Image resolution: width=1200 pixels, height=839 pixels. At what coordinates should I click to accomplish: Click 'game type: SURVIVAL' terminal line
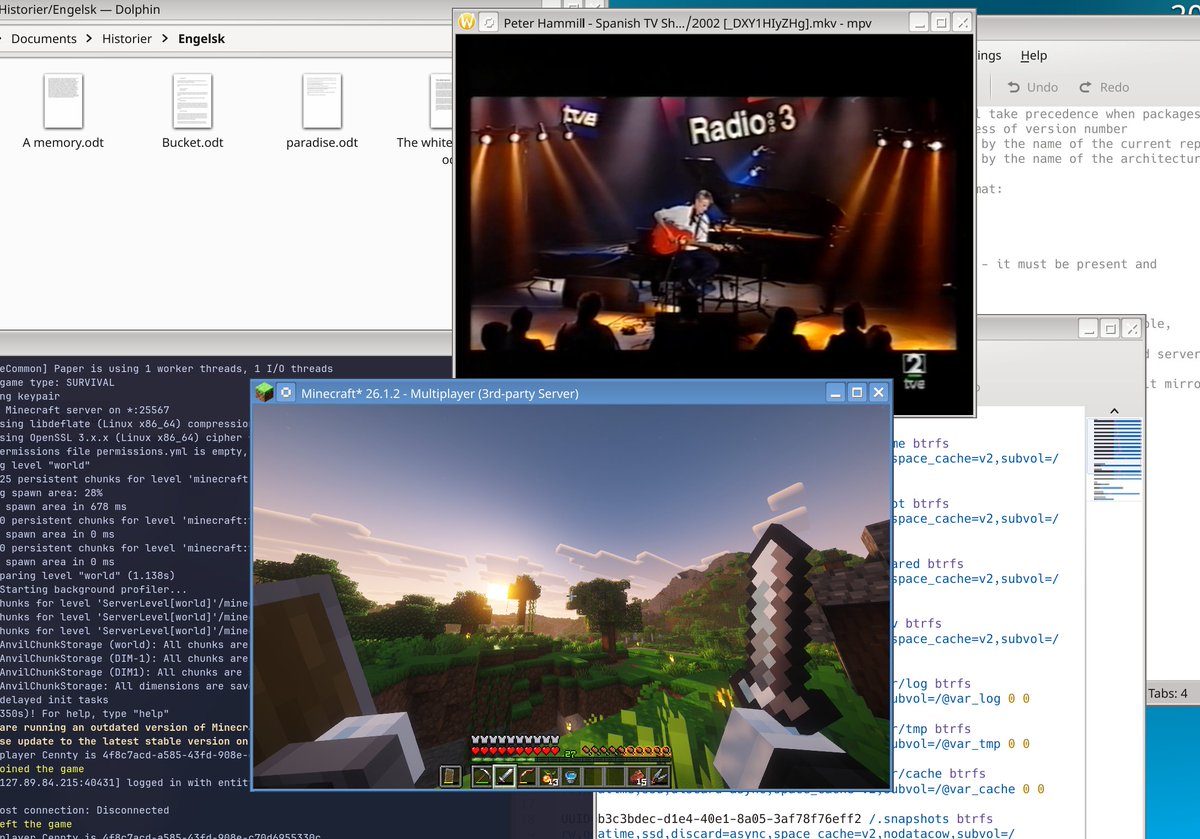pyautogui.click(x=57, y=382)
